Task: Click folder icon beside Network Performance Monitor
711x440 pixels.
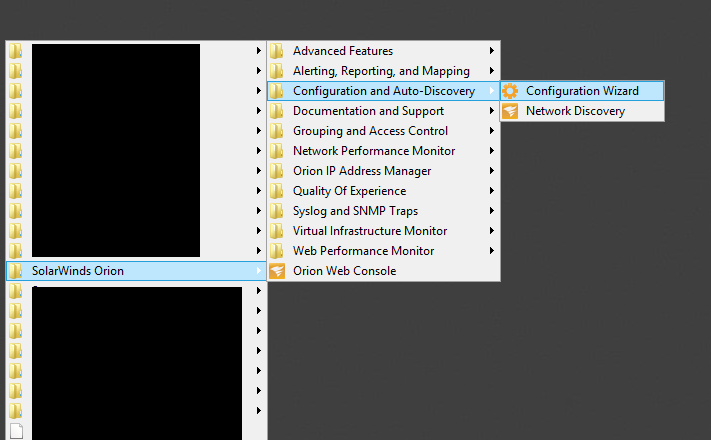Action: (x=277, y=151)
